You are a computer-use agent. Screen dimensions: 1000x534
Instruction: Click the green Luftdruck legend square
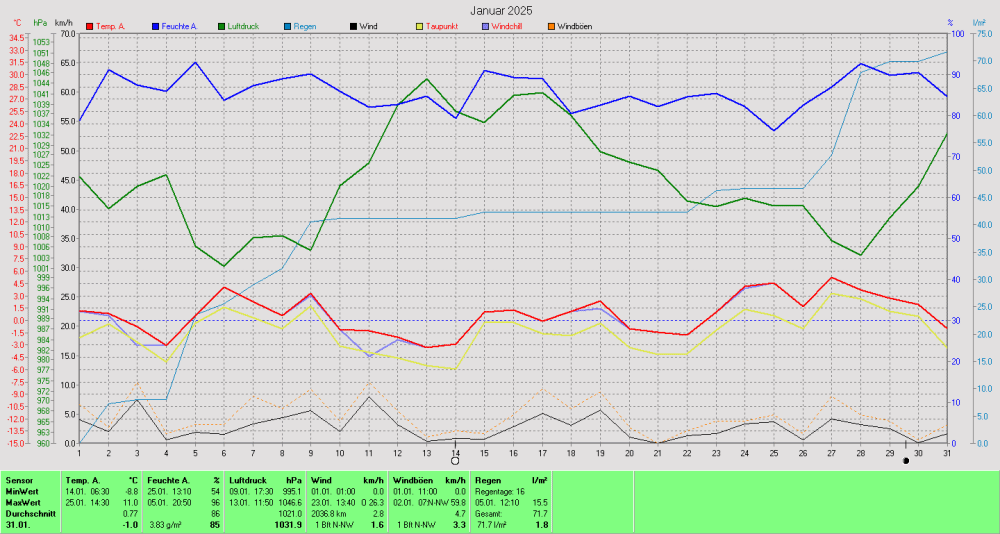[x=222, y=25]
